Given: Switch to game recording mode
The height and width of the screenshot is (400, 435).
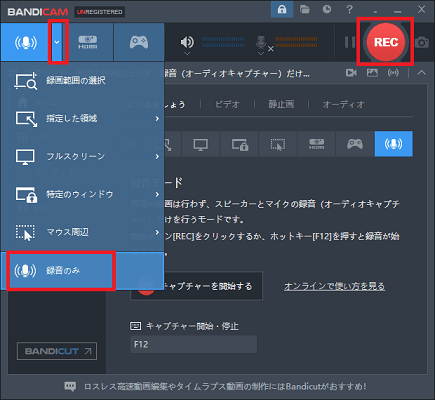Looking at the screenshot, I should (139, 42).
